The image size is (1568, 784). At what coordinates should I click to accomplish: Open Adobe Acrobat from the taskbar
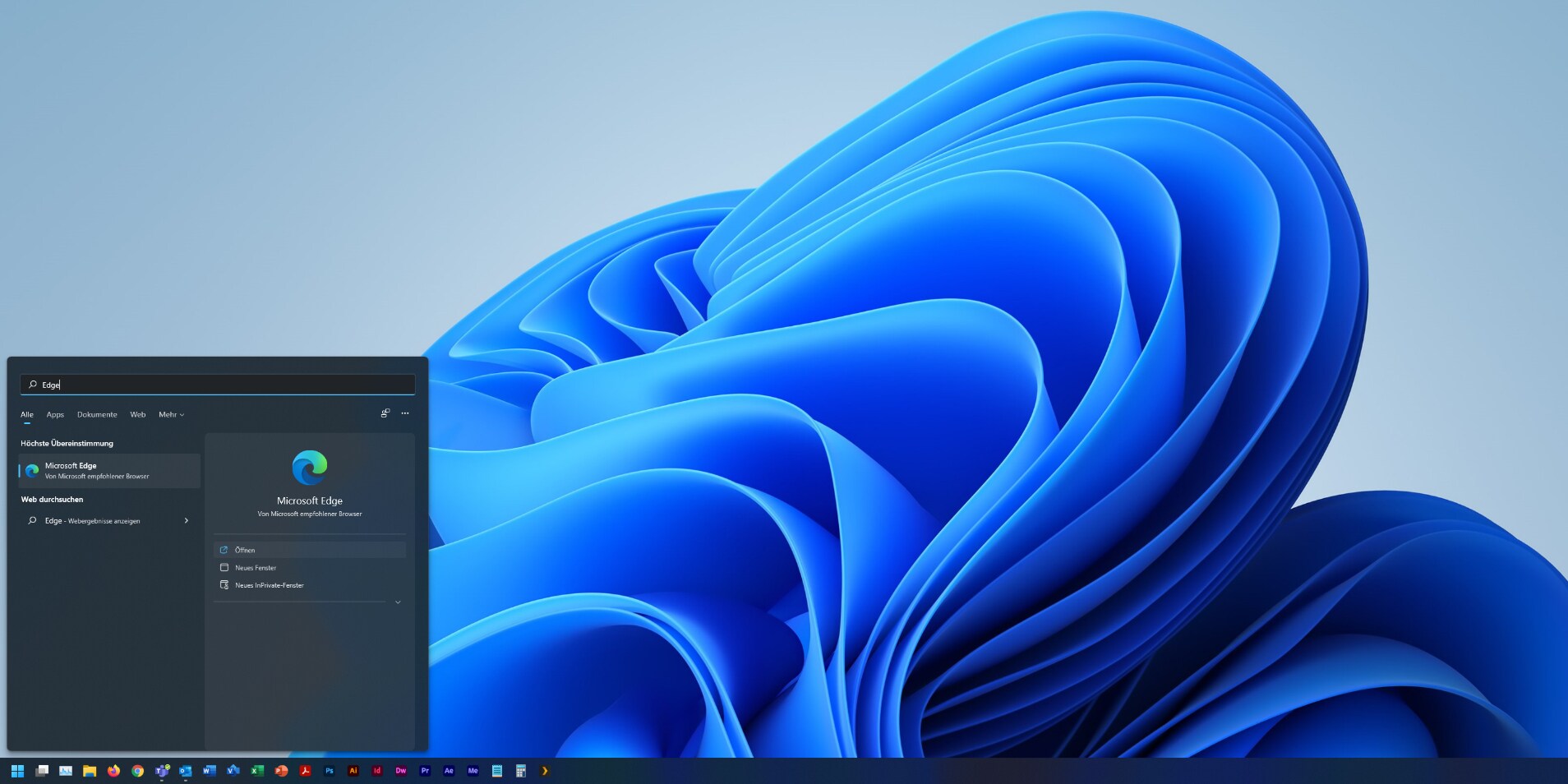(x=305, y=771)
